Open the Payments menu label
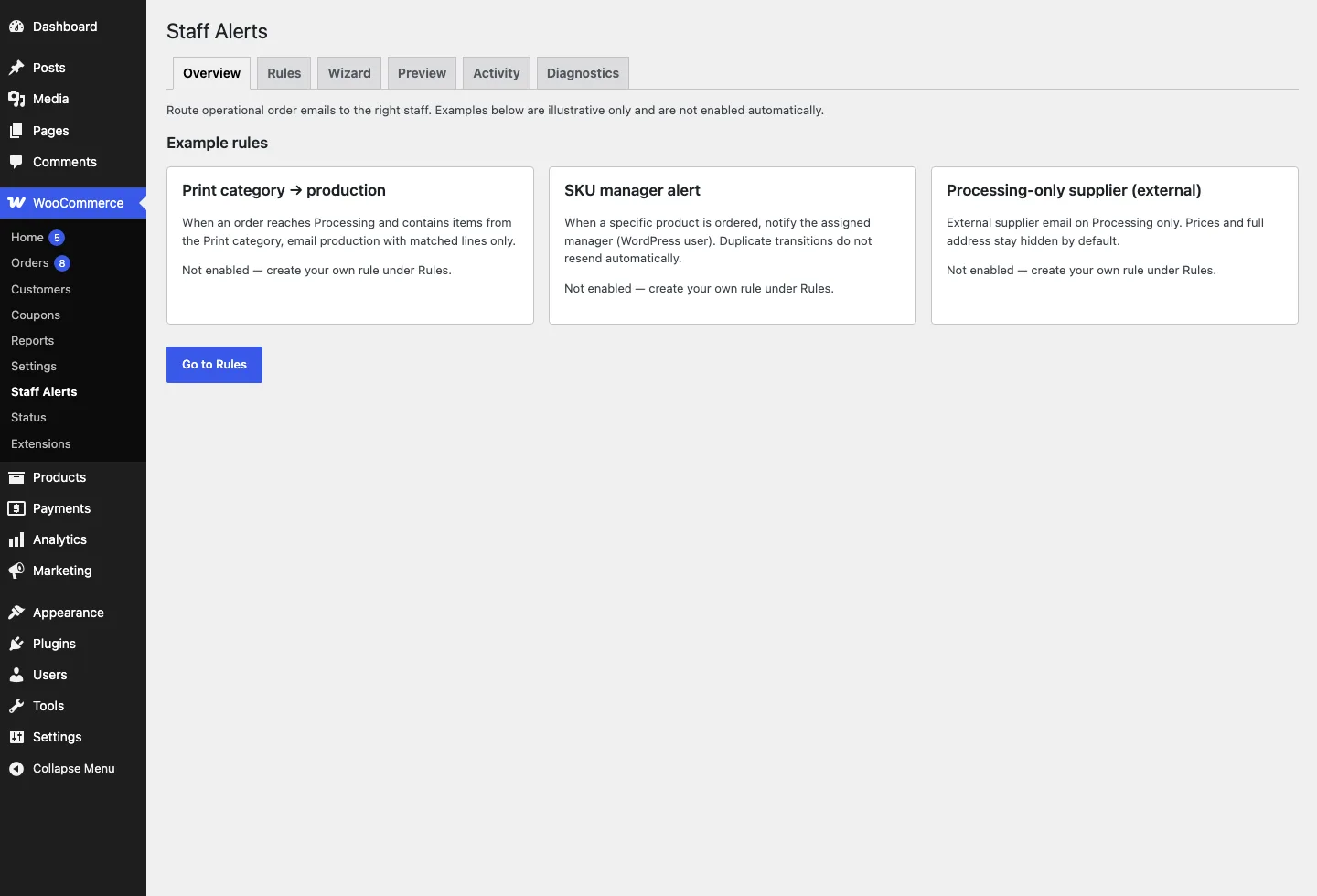Screen dimensions: 1317x896 (x=62, y=508)
